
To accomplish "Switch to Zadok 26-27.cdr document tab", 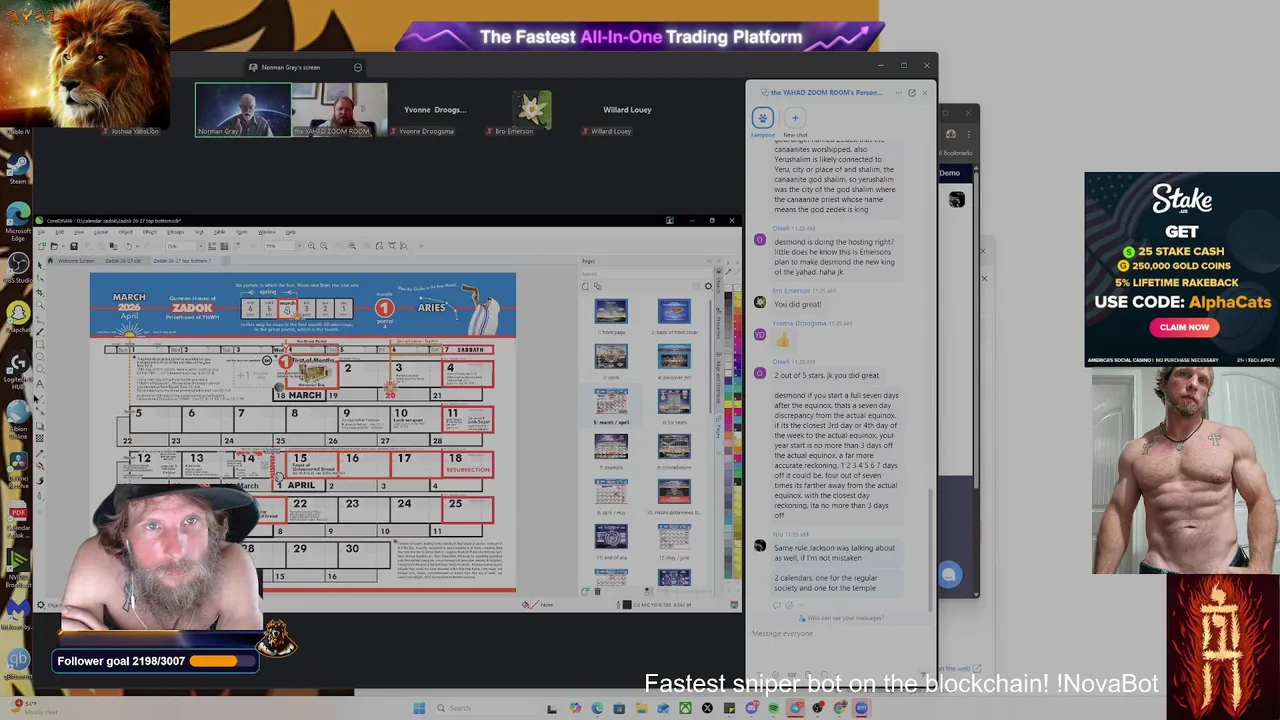I will pyautogui.click(x=123, y=261).
